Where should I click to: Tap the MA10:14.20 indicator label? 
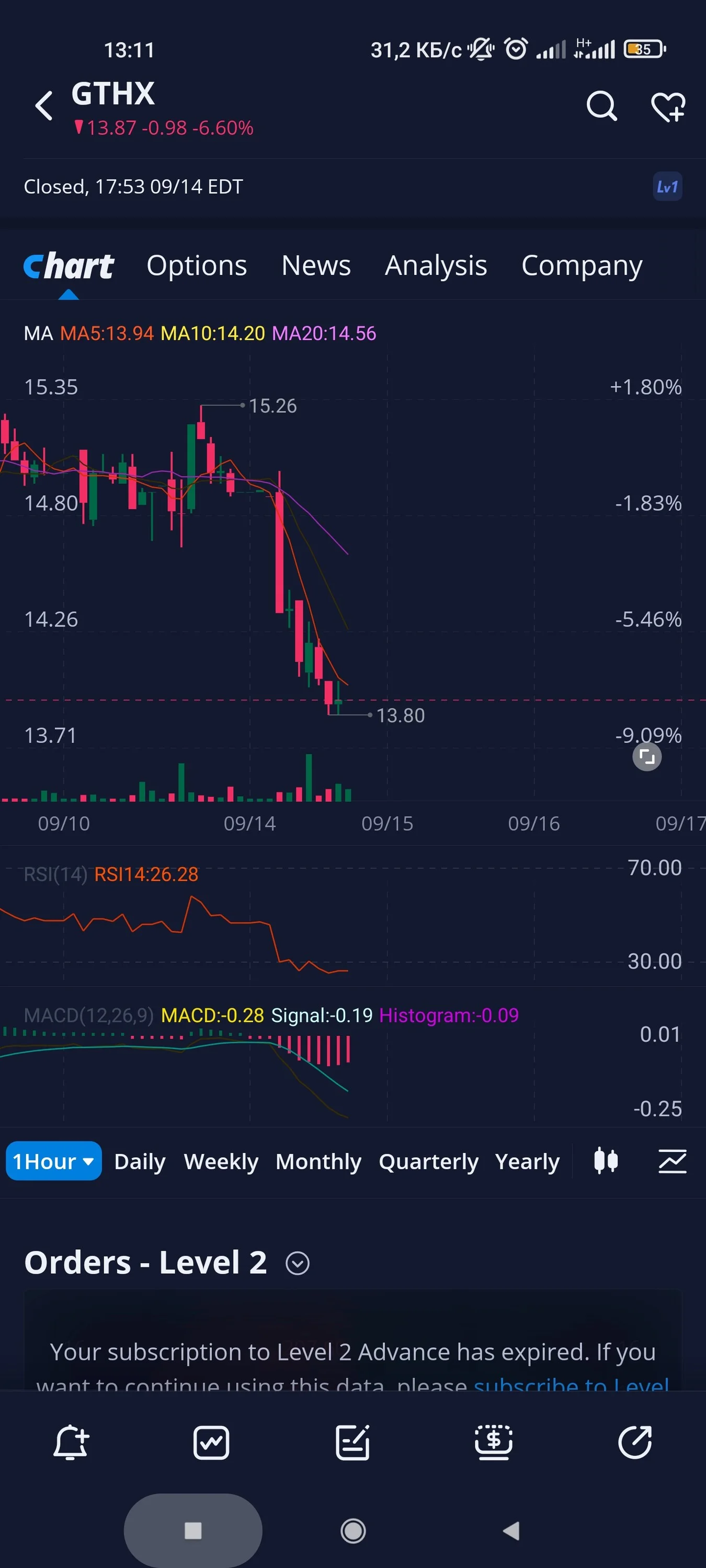coord(213,333)
